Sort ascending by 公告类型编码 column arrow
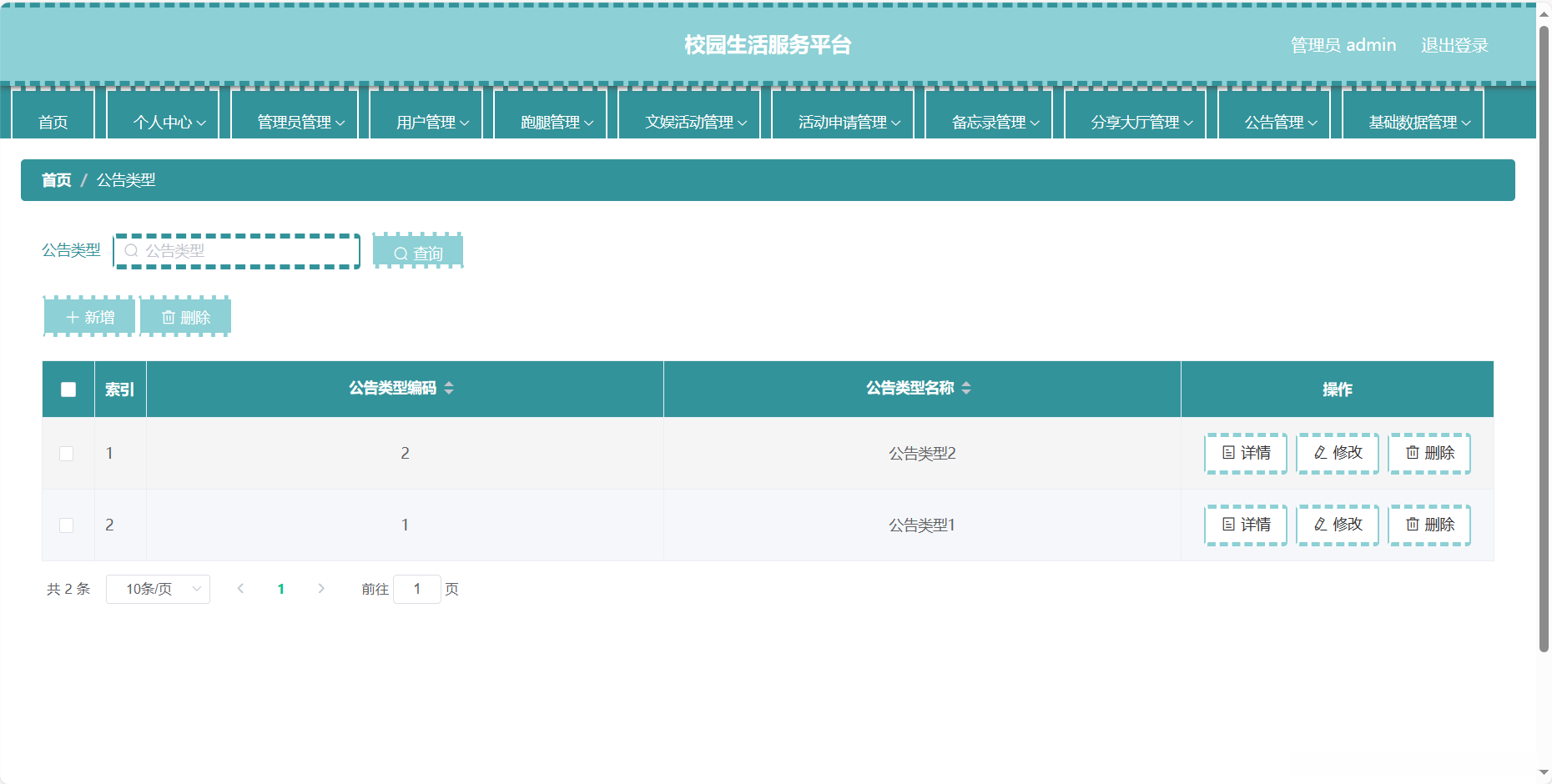Screen dimensions: 1552x784 click(449, 384)
